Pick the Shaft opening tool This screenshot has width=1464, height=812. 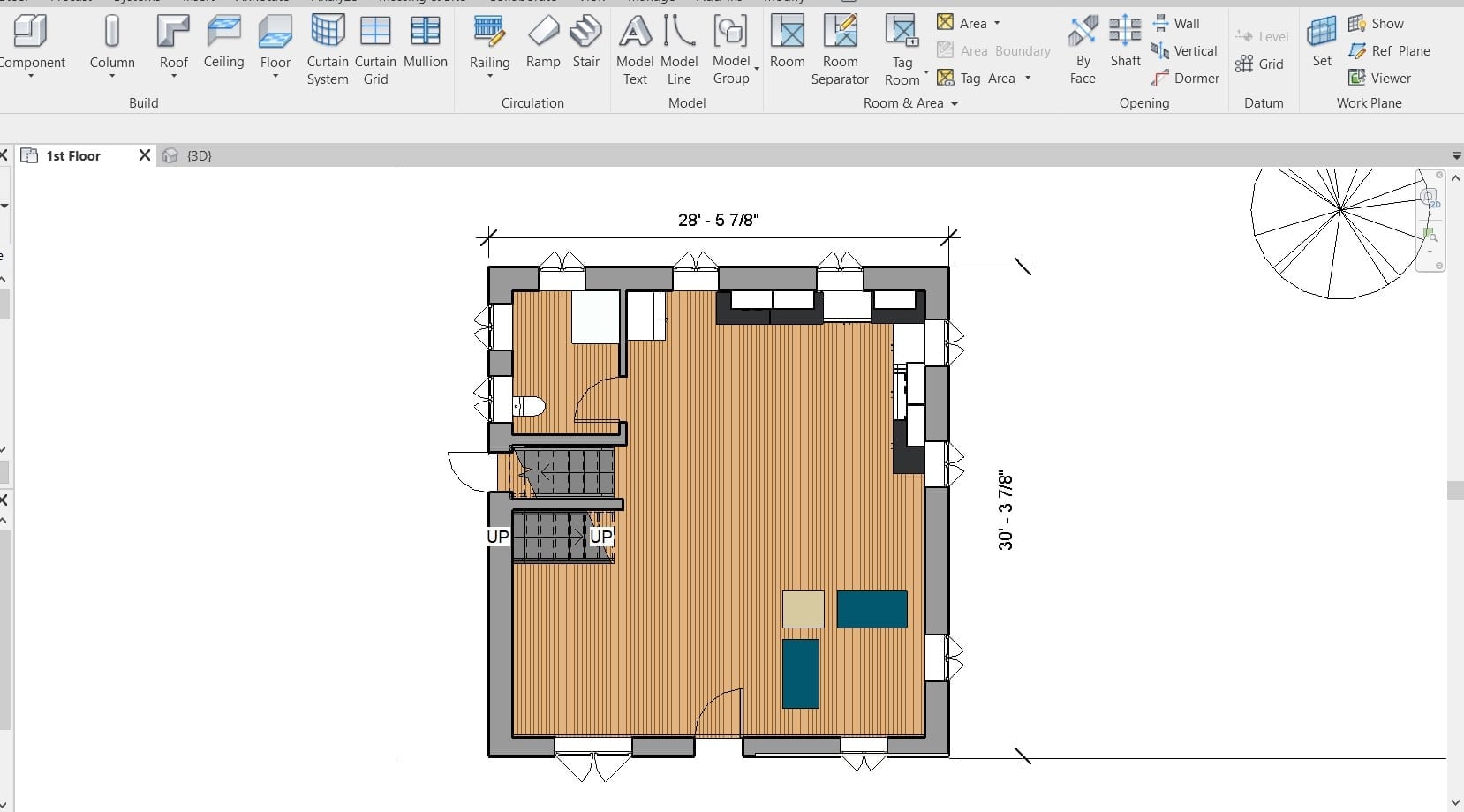coord(1125,42)
